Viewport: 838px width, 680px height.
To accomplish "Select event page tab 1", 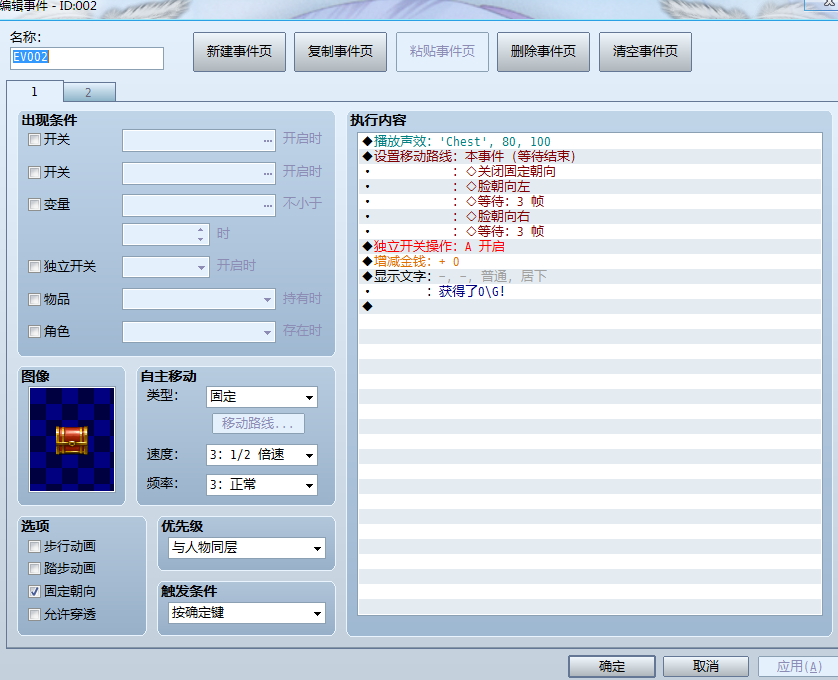I will (35, 91).
